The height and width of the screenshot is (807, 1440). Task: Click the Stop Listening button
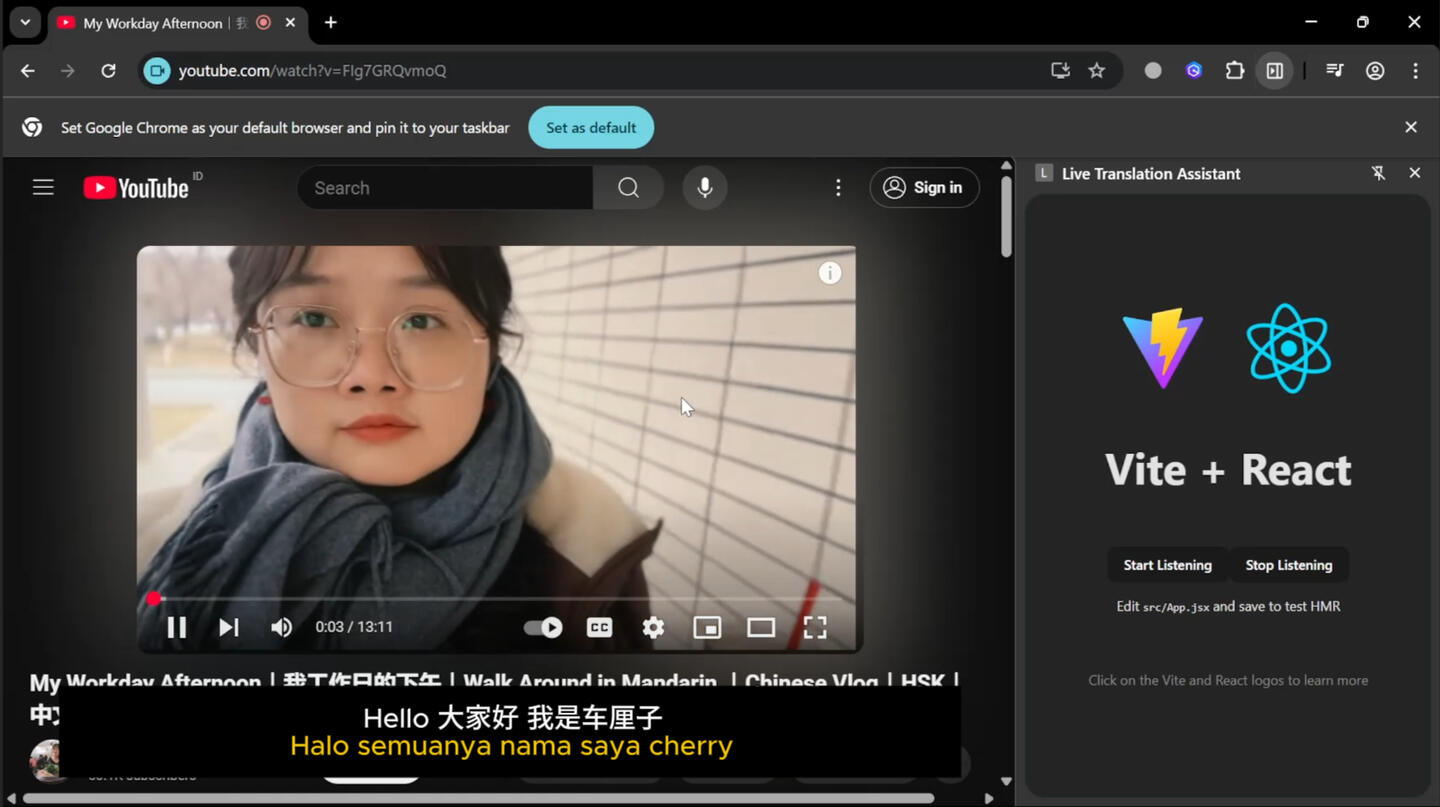pyautogui.click(x=1288, y=565)
